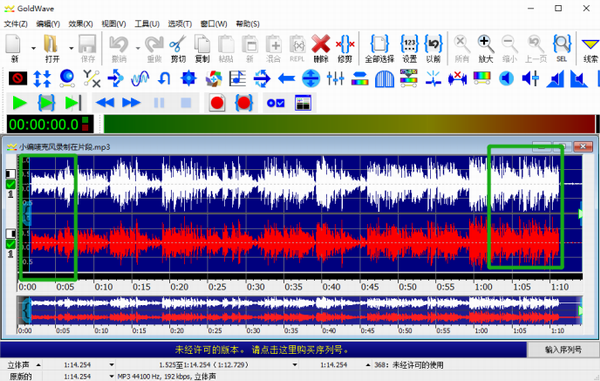Open the 文件(Z) menu
600x381 pixels.
pos(16,24)
